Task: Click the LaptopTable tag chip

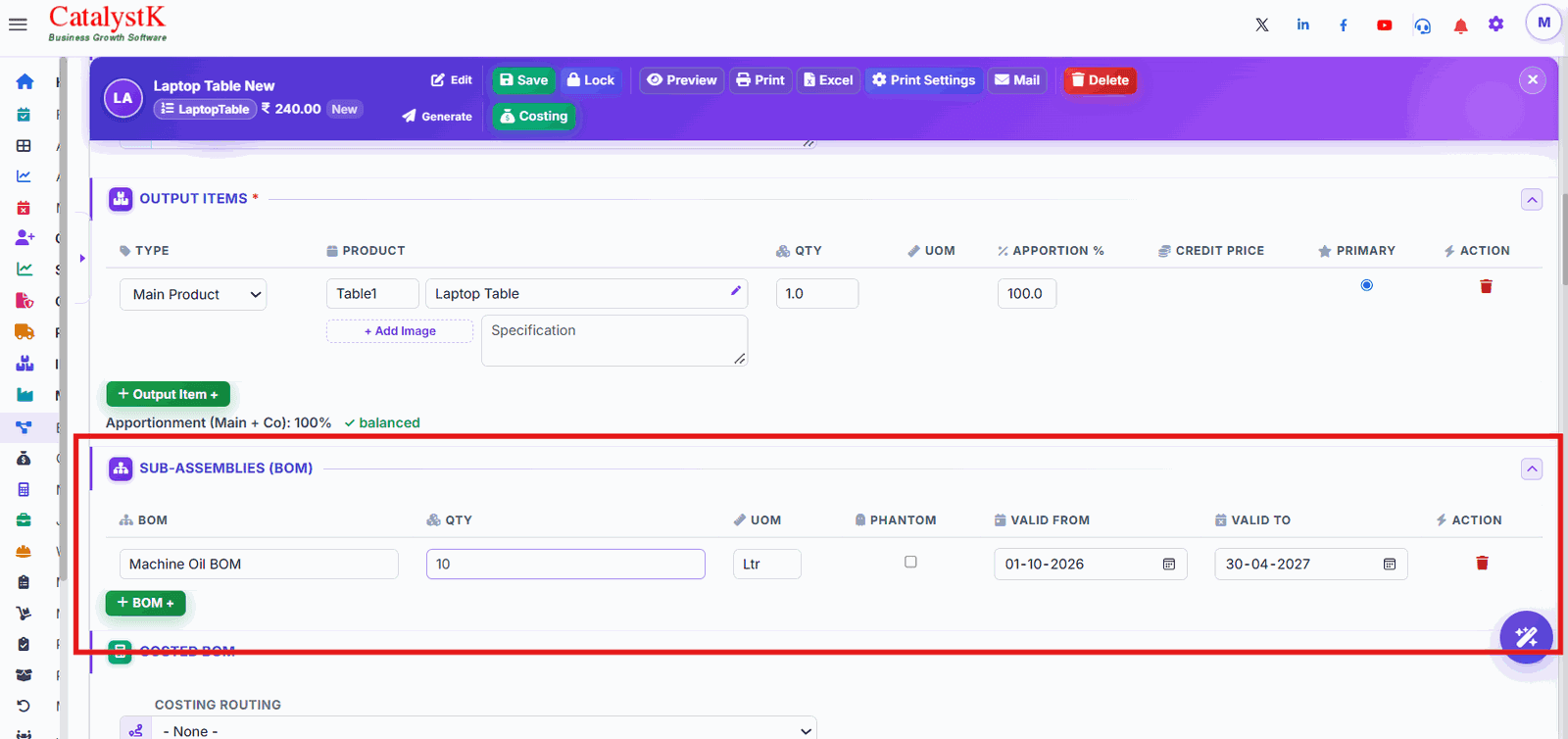Action: (205, 110)
